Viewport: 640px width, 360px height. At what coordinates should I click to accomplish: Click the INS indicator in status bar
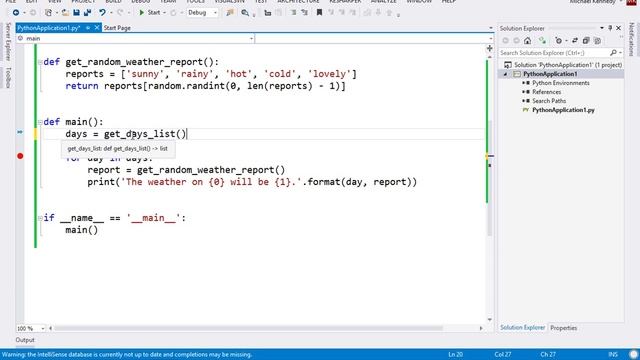(613, 354)
